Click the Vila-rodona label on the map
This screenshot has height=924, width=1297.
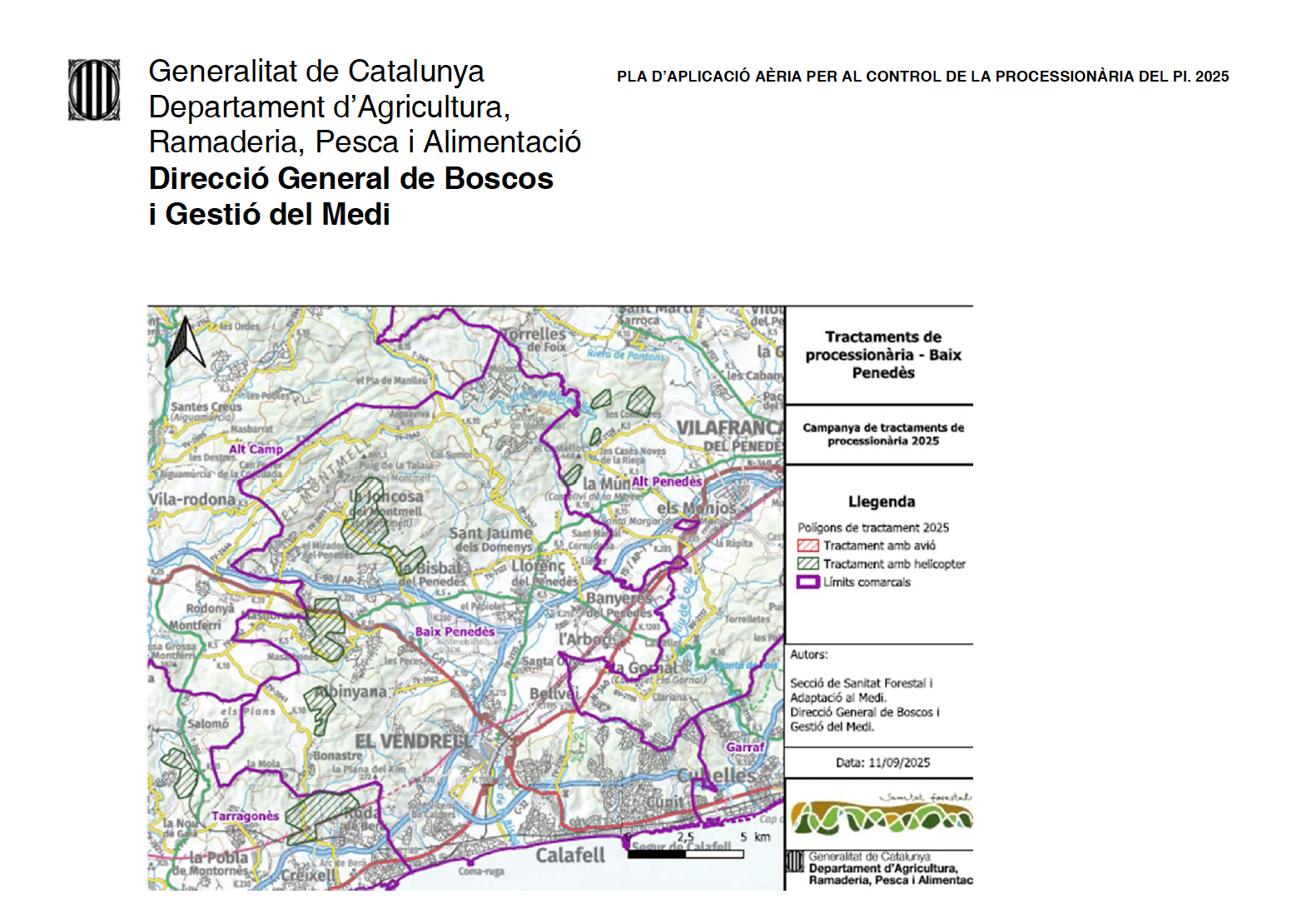pos(192,499)
